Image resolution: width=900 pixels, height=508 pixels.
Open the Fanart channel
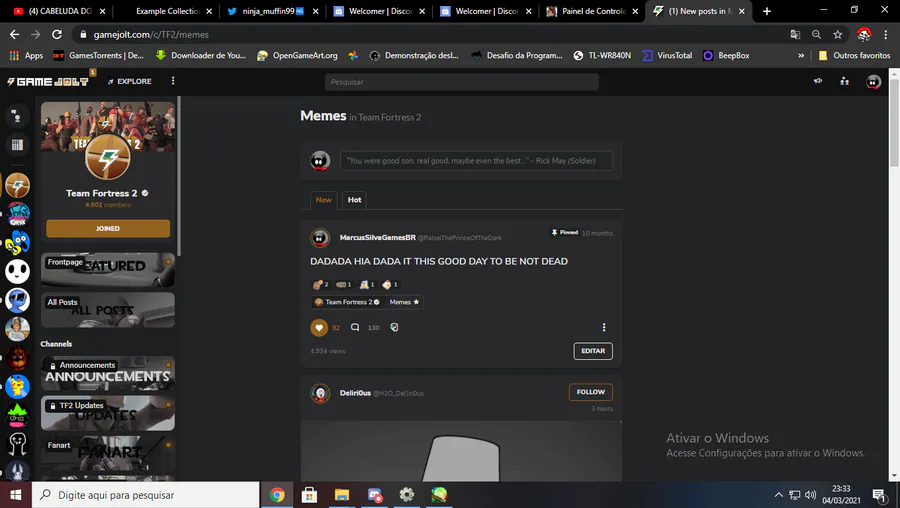[108, 453]
